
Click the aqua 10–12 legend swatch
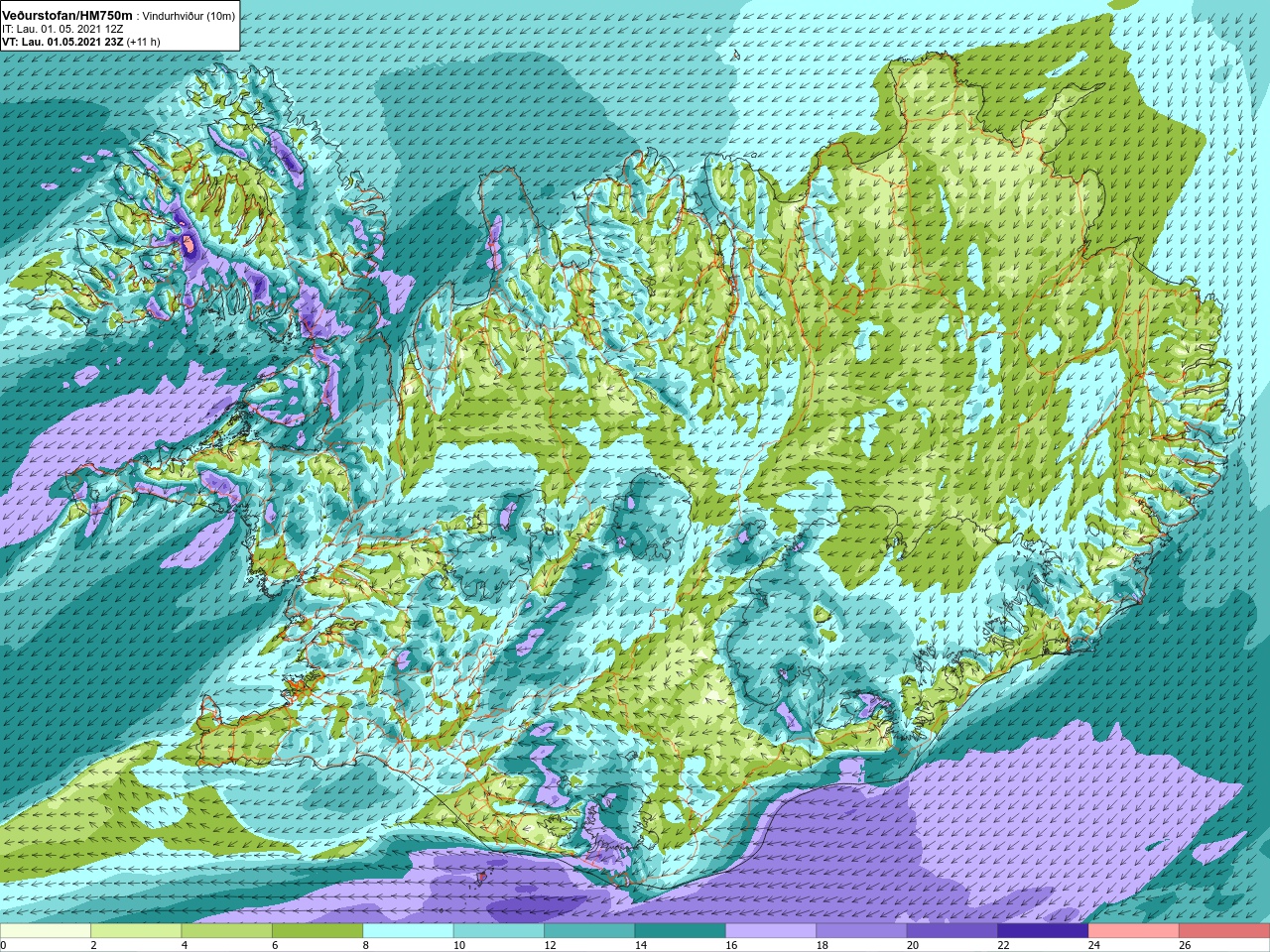click(x=499, y=931)
